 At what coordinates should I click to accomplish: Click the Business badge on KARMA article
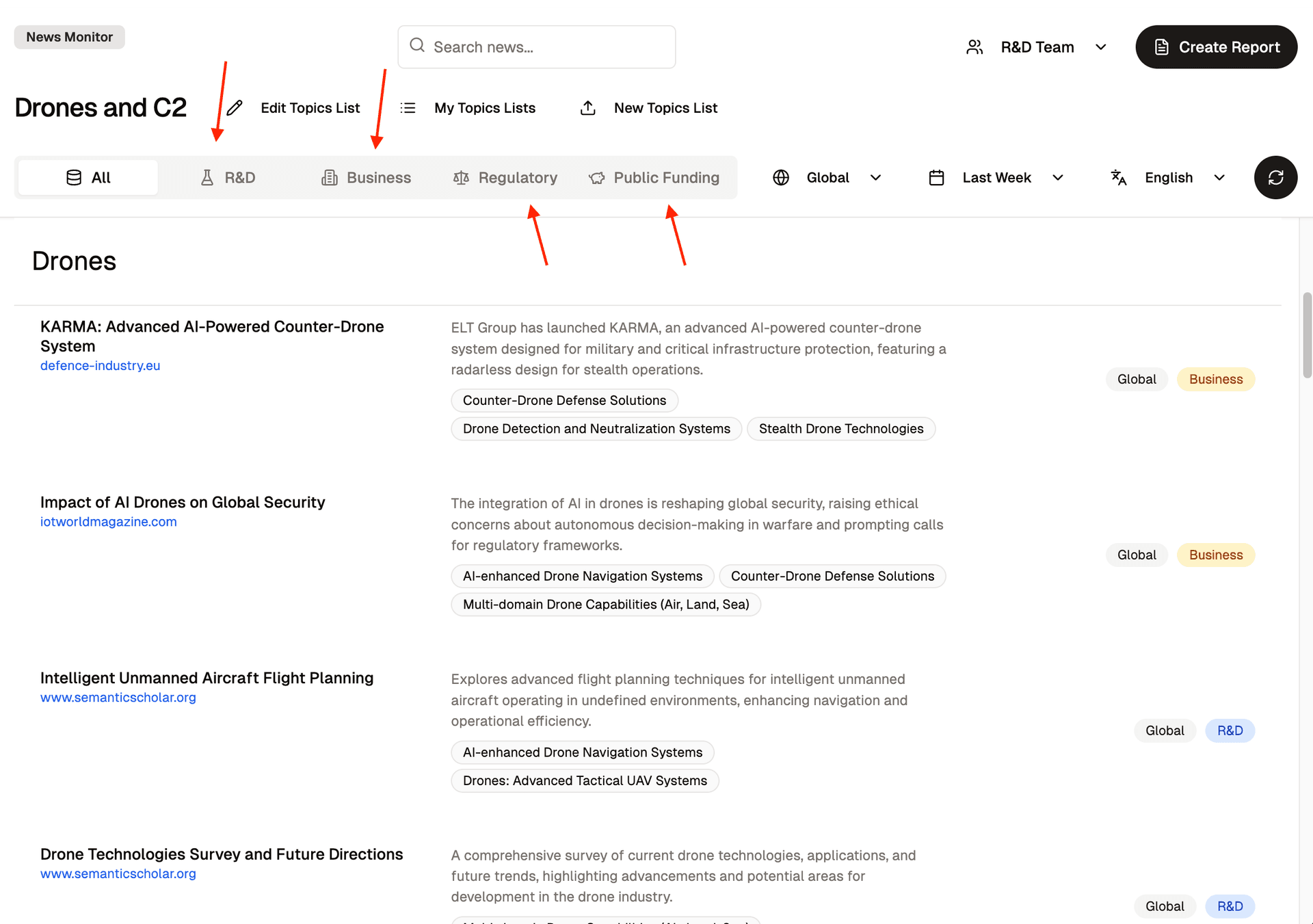1216,380
